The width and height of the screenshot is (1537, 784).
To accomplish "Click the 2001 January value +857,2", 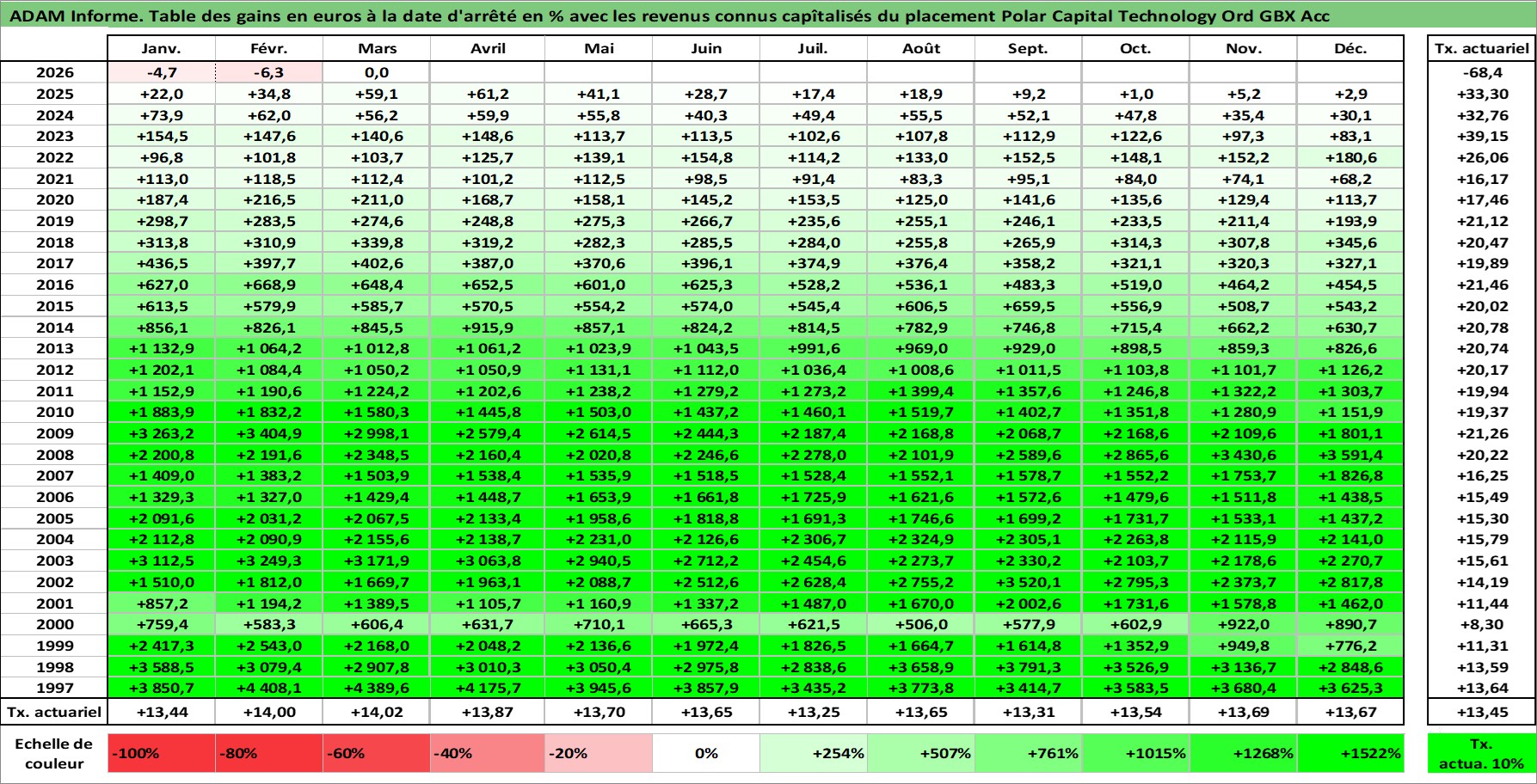I will coord(162,603).
